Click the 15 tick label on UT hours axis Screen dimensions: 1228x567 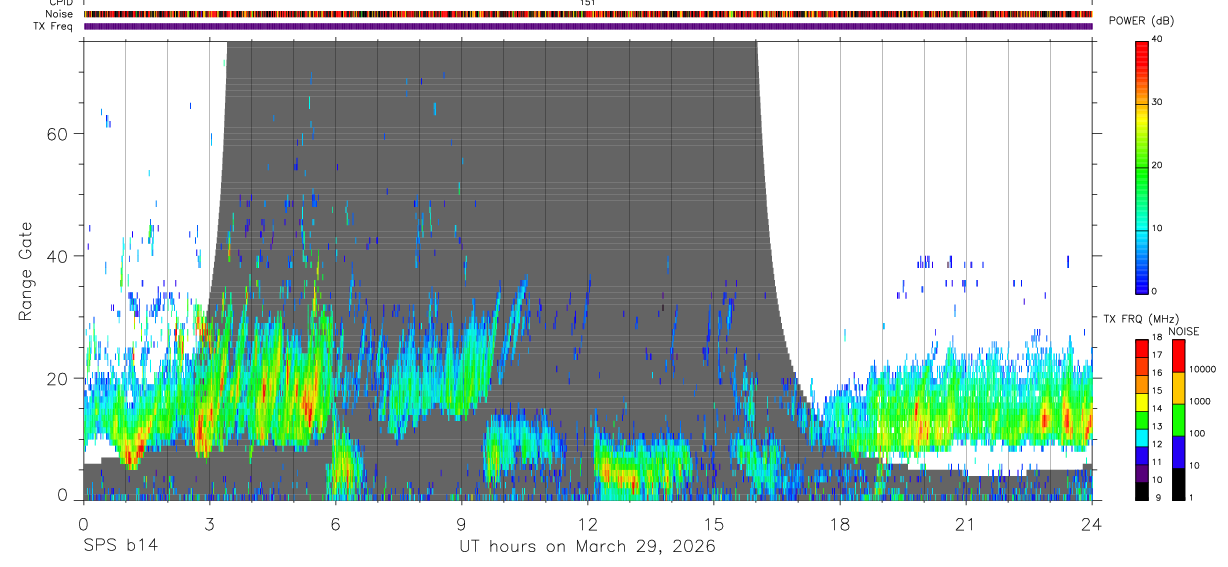click(713, 523)
